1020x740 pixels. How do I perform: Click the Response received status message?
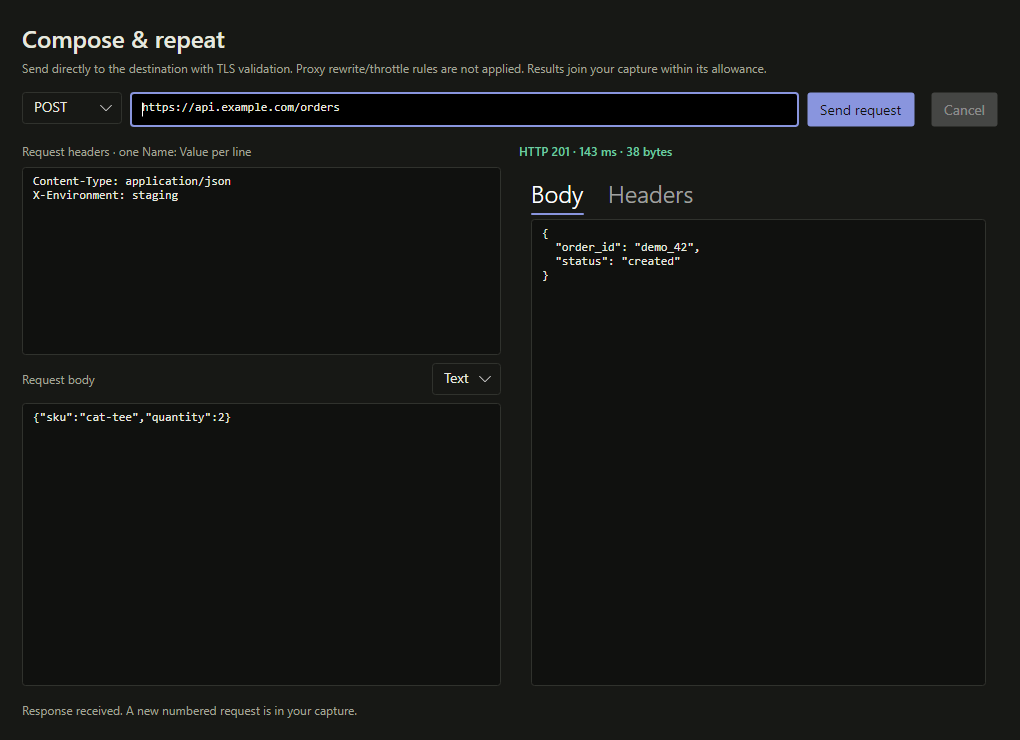(x=189, y=711)
